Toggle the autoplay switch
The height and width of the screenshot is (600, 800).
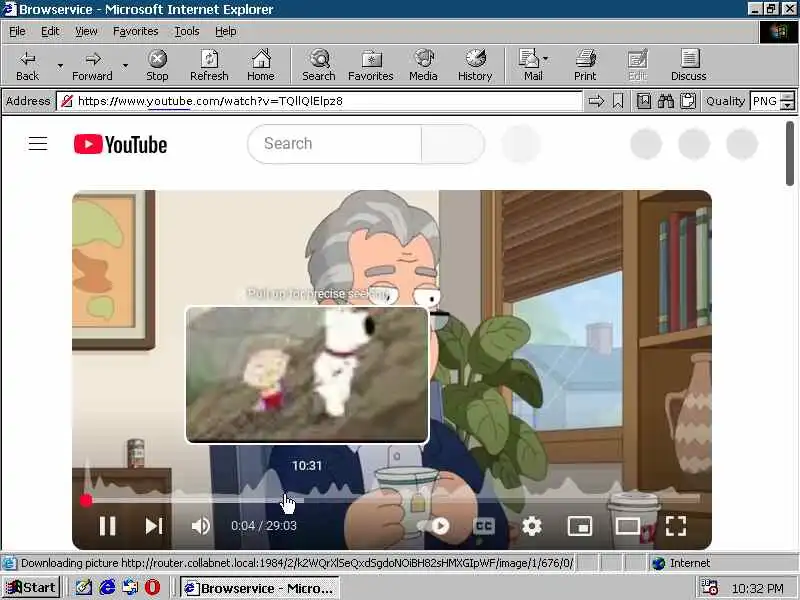pos(434,526)
